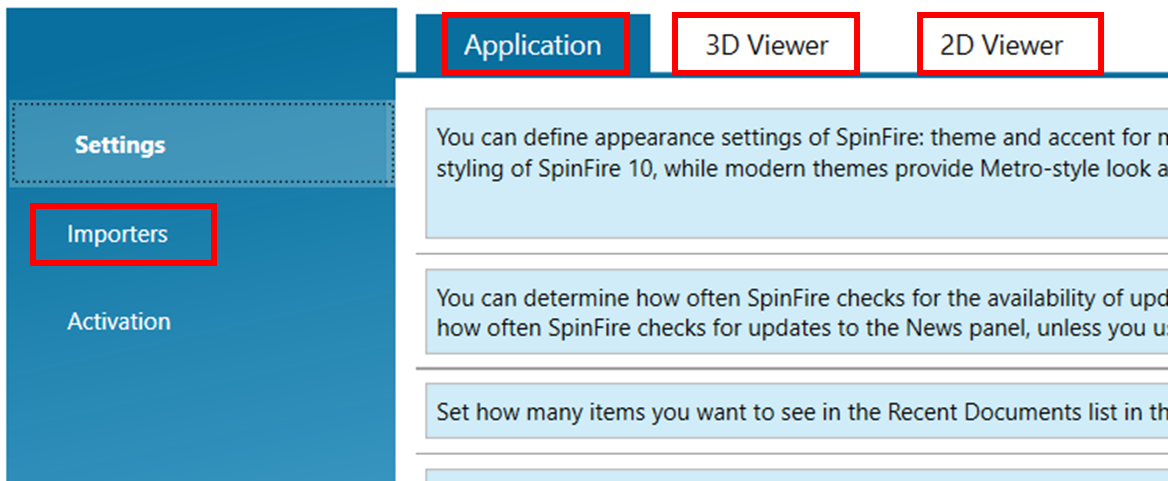Image resolution: width=1168 pixels, height=481 pixels.
Task: Select Settings in the sidebar
Action: pyautogui.click(x=202, y=144)
